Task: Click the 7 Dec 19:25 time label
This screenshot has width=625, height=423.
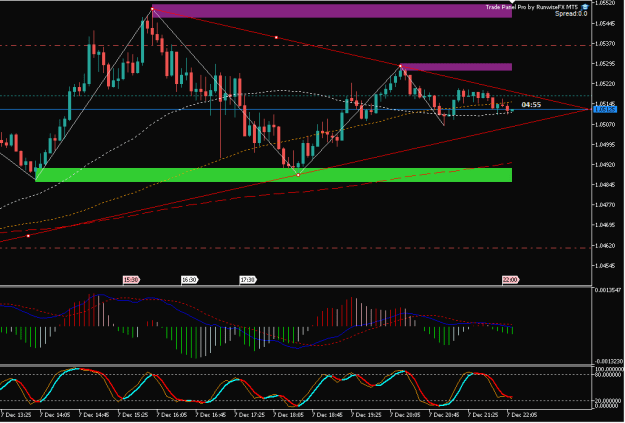Action: pos(366,415)
